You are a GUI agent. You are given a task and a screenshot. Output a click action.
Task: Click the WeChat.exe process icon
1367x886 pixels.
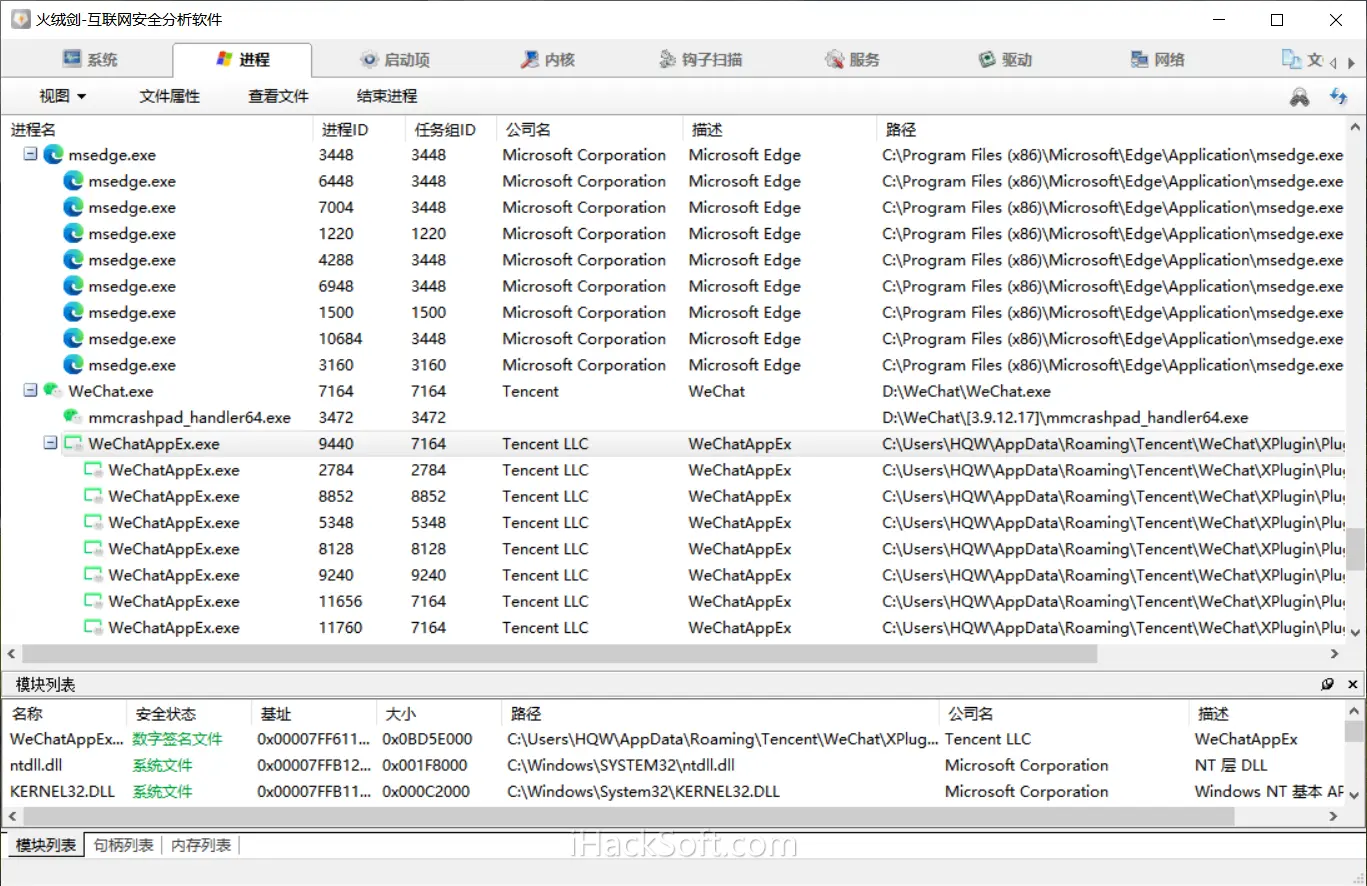(x=53, y=391)
